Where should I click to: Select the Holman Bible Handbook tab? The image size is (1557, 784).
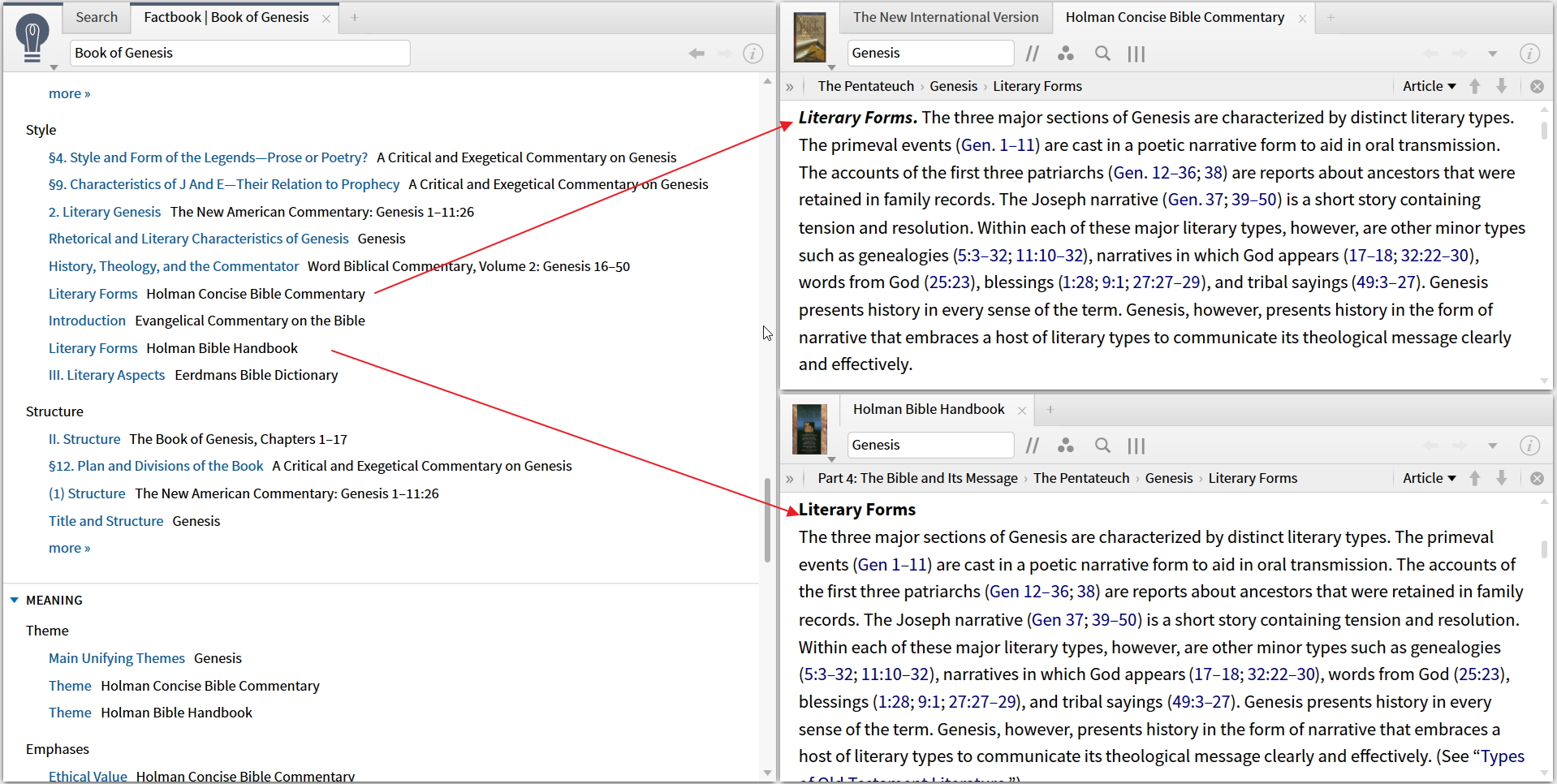click(x=929, y=409)
